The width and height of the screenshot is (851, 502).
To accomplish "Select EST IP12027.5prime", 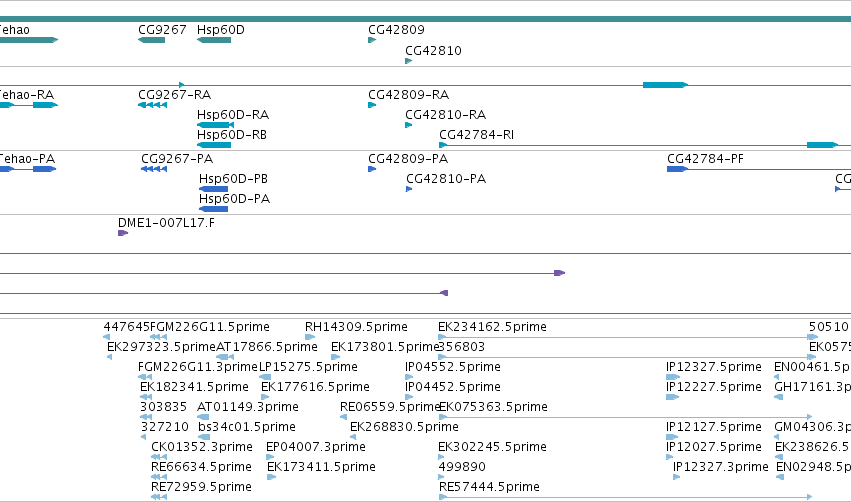I will [x=714, y=447].
